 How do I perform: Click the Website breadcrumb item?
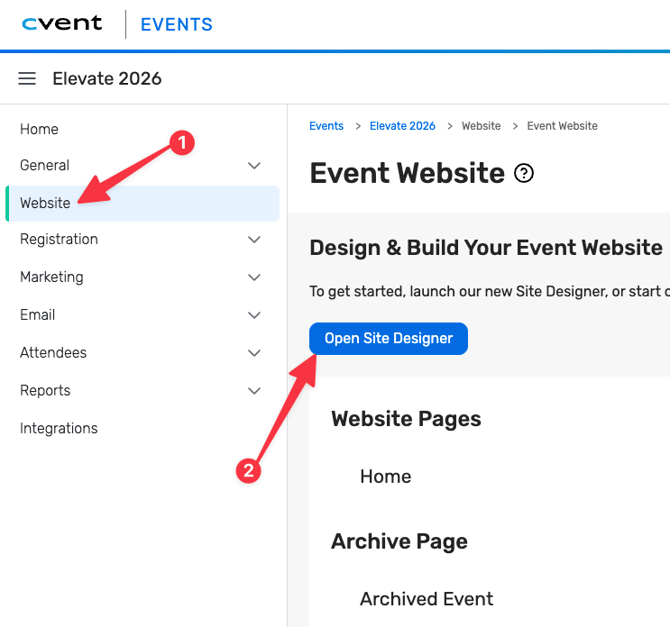coord(481,126)
